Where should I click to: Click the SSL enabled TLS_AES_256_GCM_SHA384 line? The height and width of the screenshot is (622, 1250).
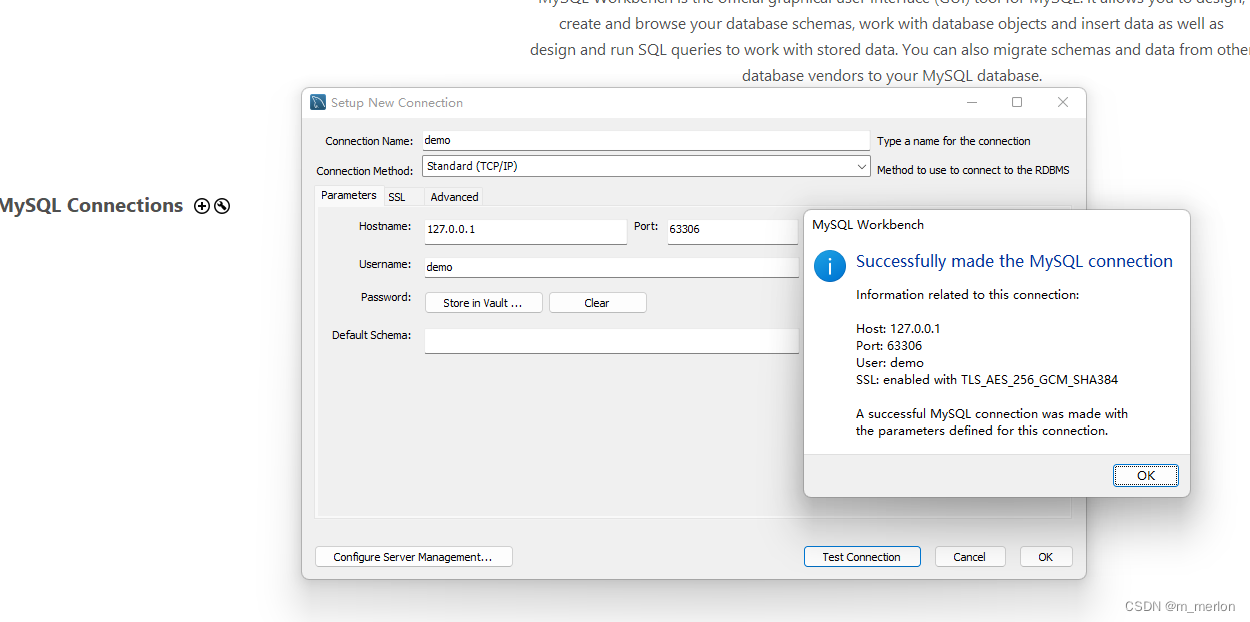coord(987,380)
